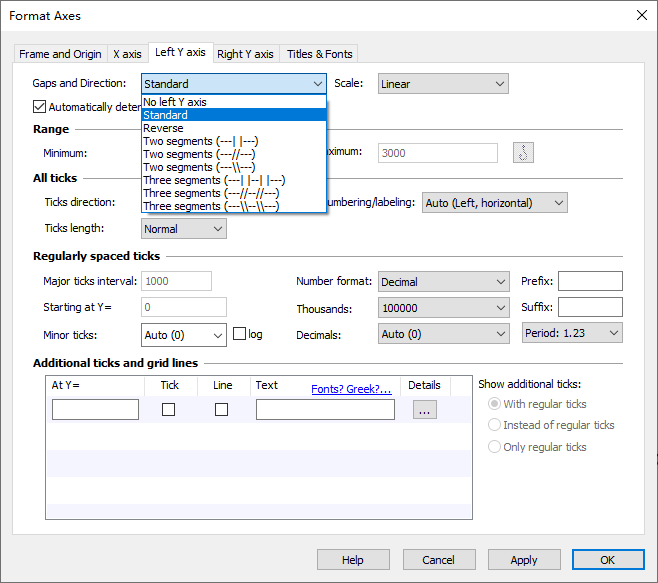Click the Maximum 3000 field
This screenshot has height=583, width=658.
[x=438, y=153]
